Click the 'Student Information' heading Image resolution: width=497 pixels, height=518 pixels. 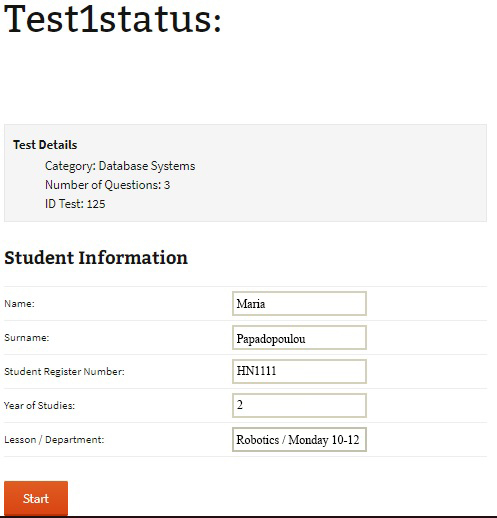(96, 258)
